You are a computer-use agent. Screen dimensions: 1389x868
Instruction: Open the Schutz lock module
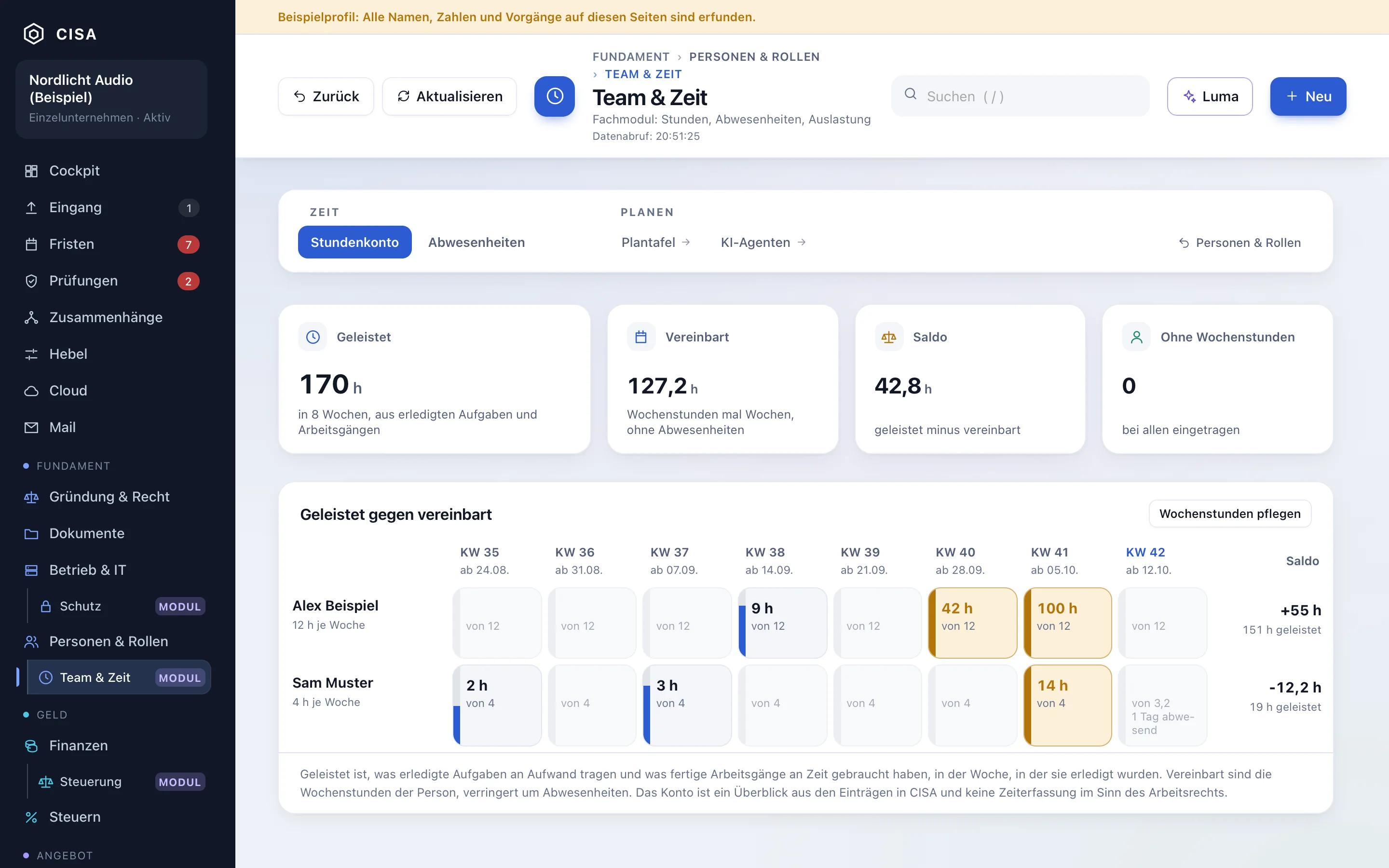click(x=120, y=606)
